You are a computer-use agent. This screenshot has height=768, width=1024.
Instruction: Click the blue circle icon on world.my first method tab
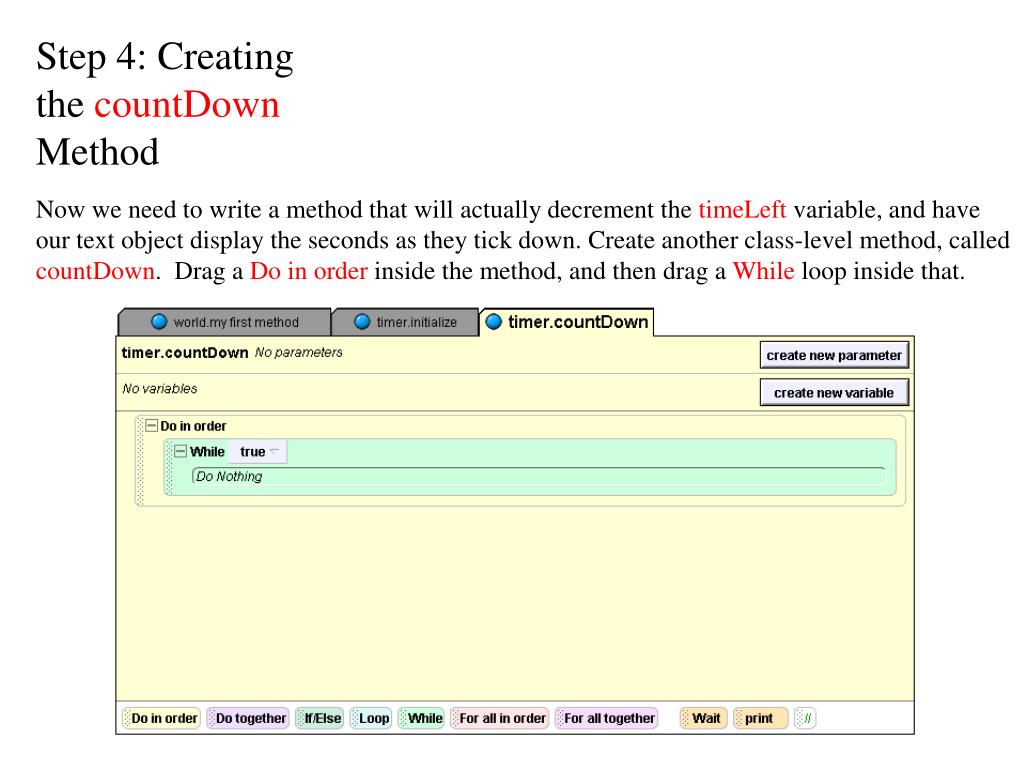point(159,322)
